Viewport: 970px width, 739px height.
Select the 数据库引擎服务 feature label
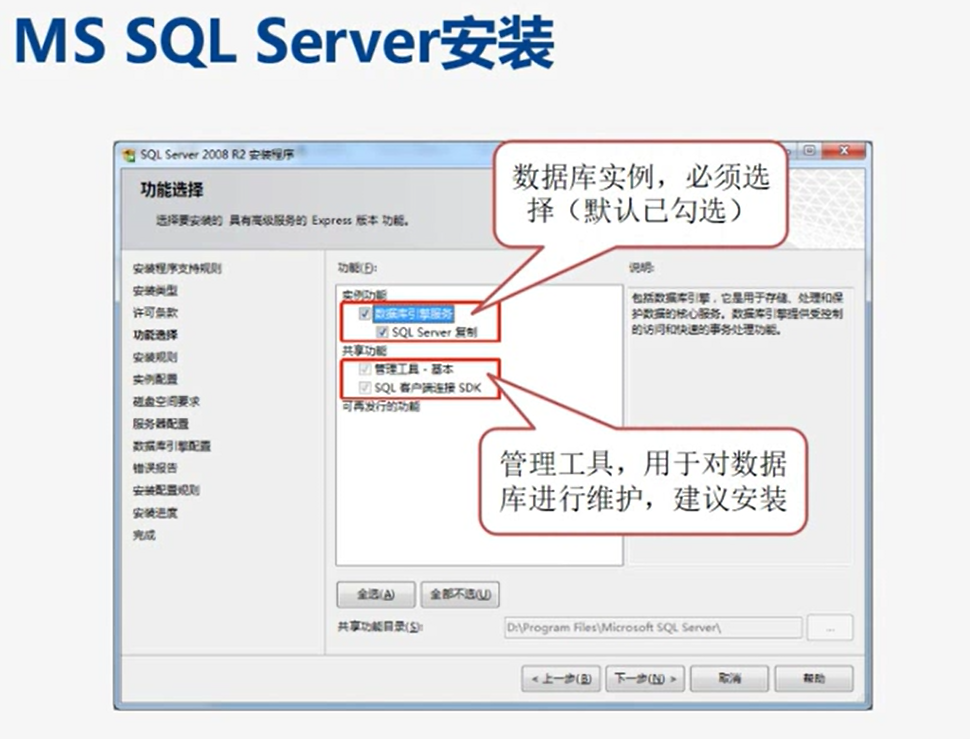pos(414,313)
